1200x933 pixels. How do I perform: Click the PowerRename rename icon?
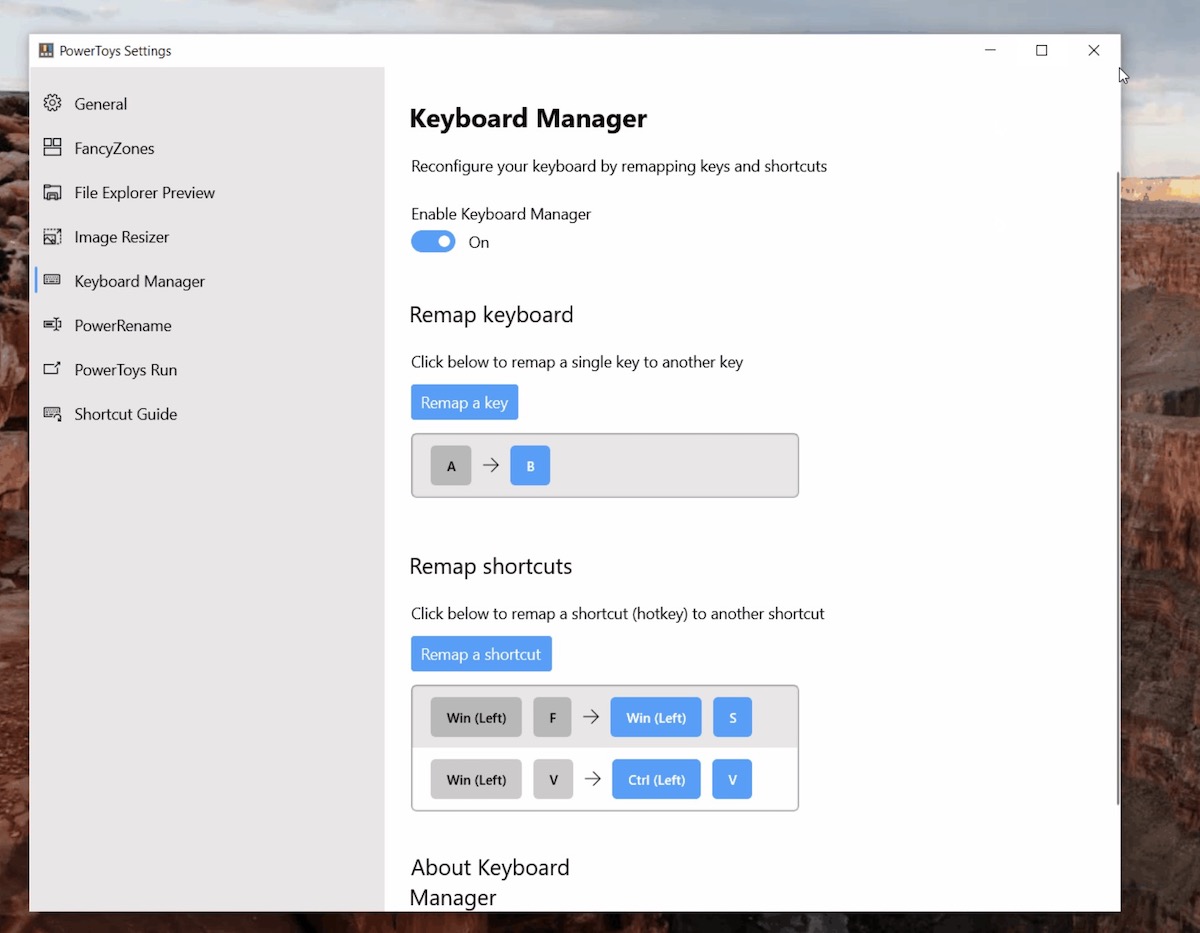pos(53,325)
